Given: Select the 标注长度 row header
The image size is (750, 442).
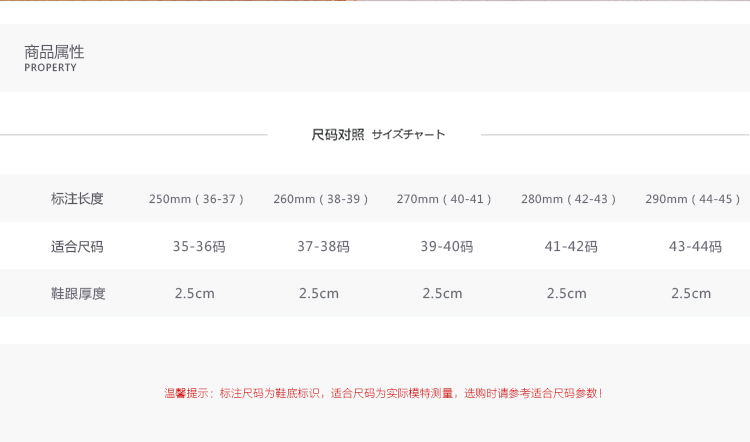Looking at the screenshot, I should 77,199.
